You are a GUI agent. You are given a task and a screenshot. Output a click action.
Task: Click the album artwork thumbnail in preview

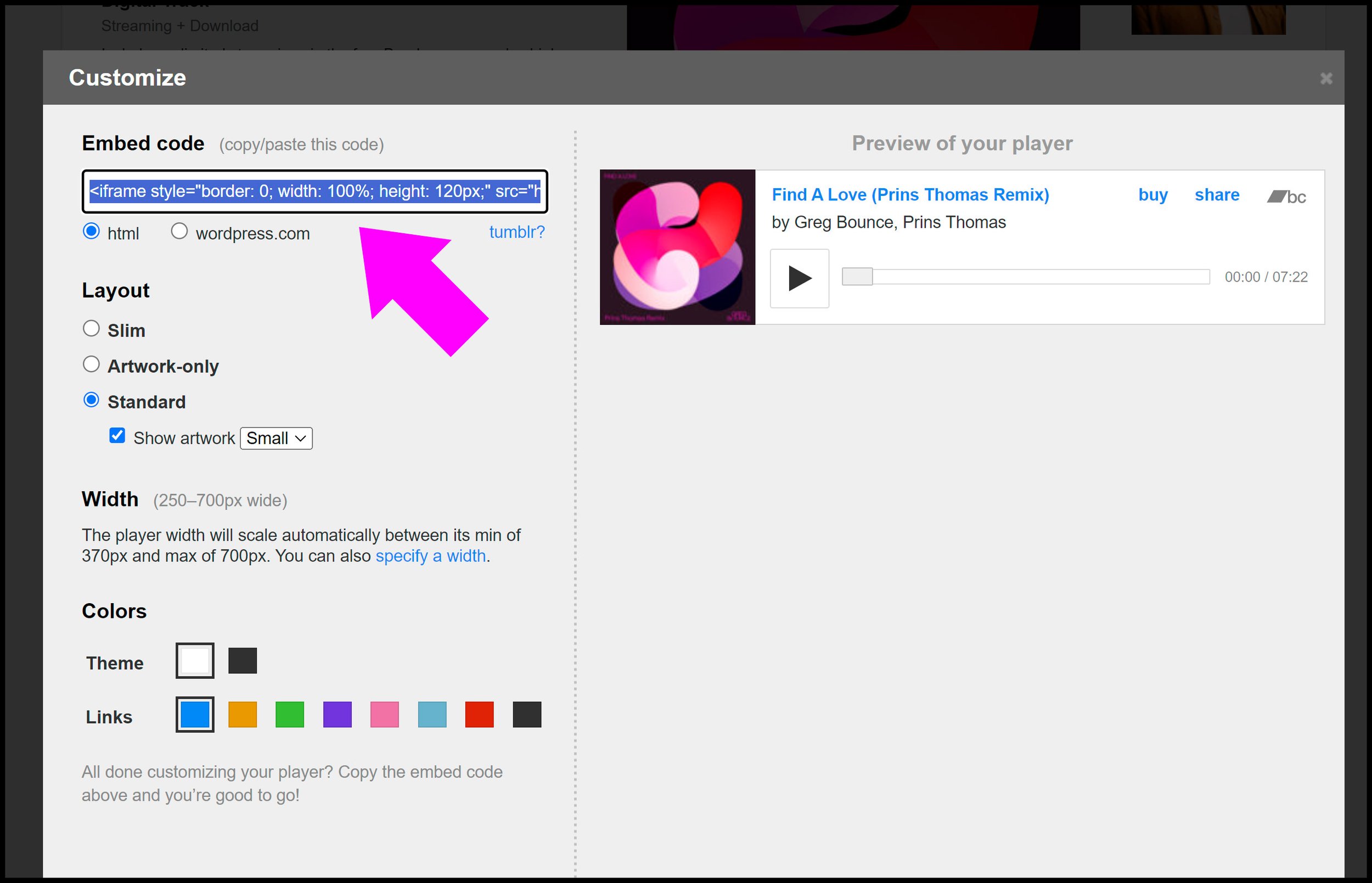tap(678, 247)
